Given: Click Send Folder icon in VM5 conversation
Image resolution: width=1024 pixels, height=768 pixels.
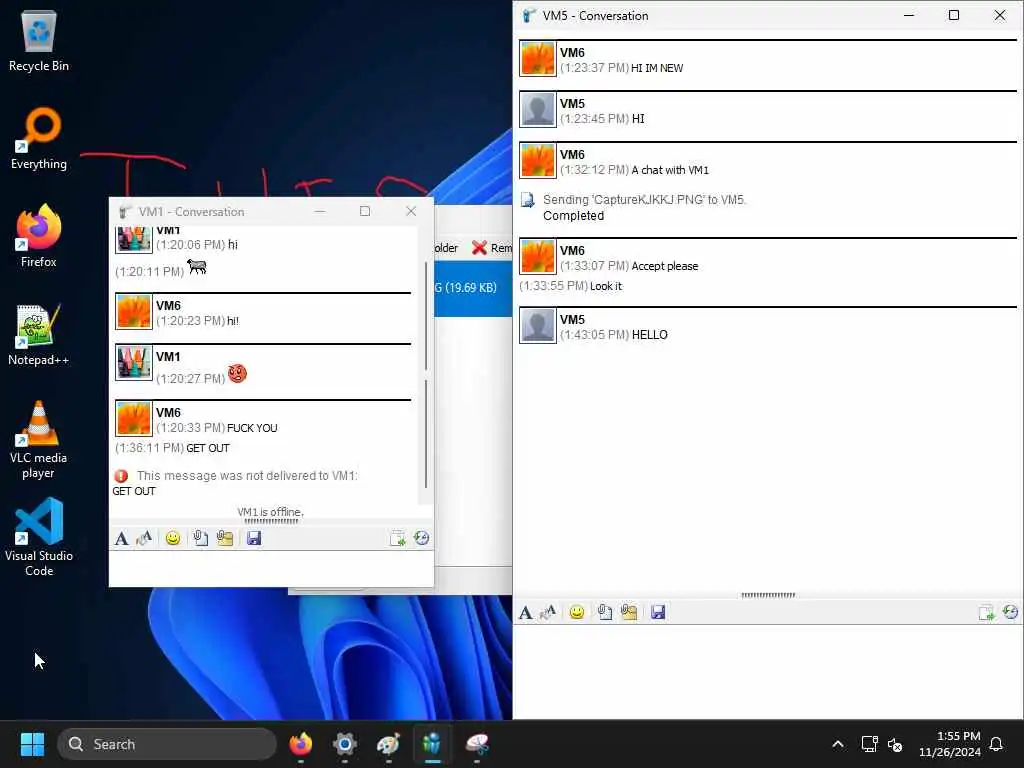Looking at the screenshot, I should pos(629,613).
